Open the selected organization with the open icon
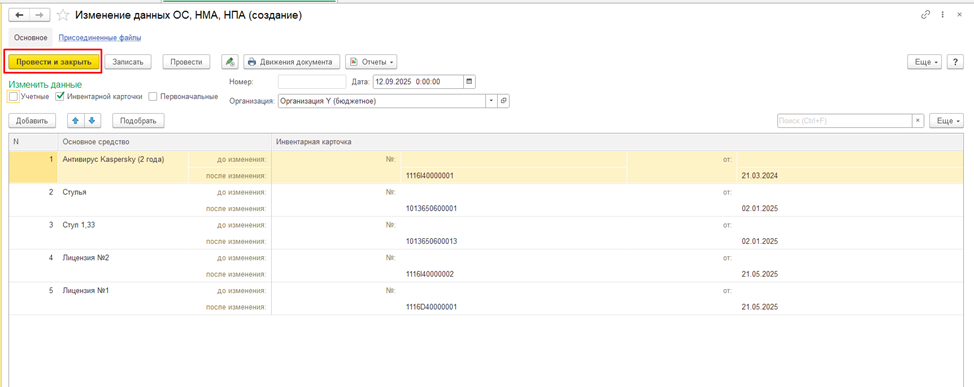974x387 pixels. 504,101
